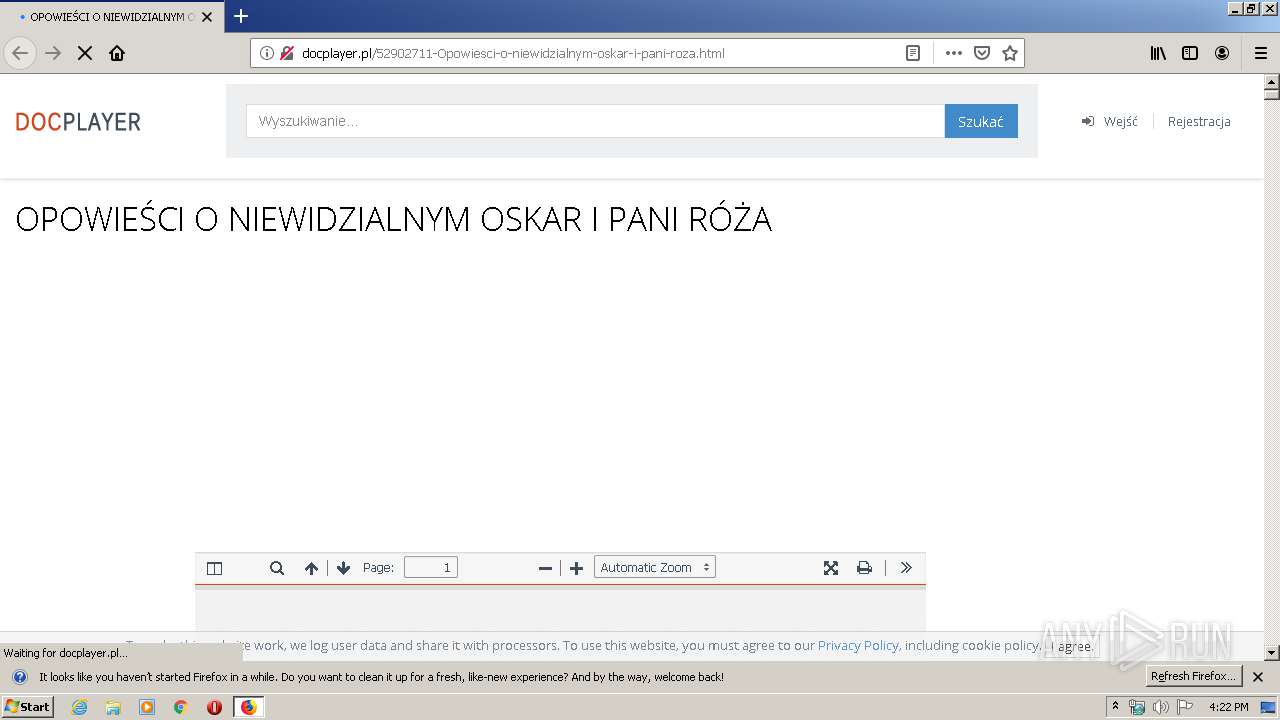Click the Refresh Firefox button
Screen dimensions: 1280x720
click(x=1193, y=676)
